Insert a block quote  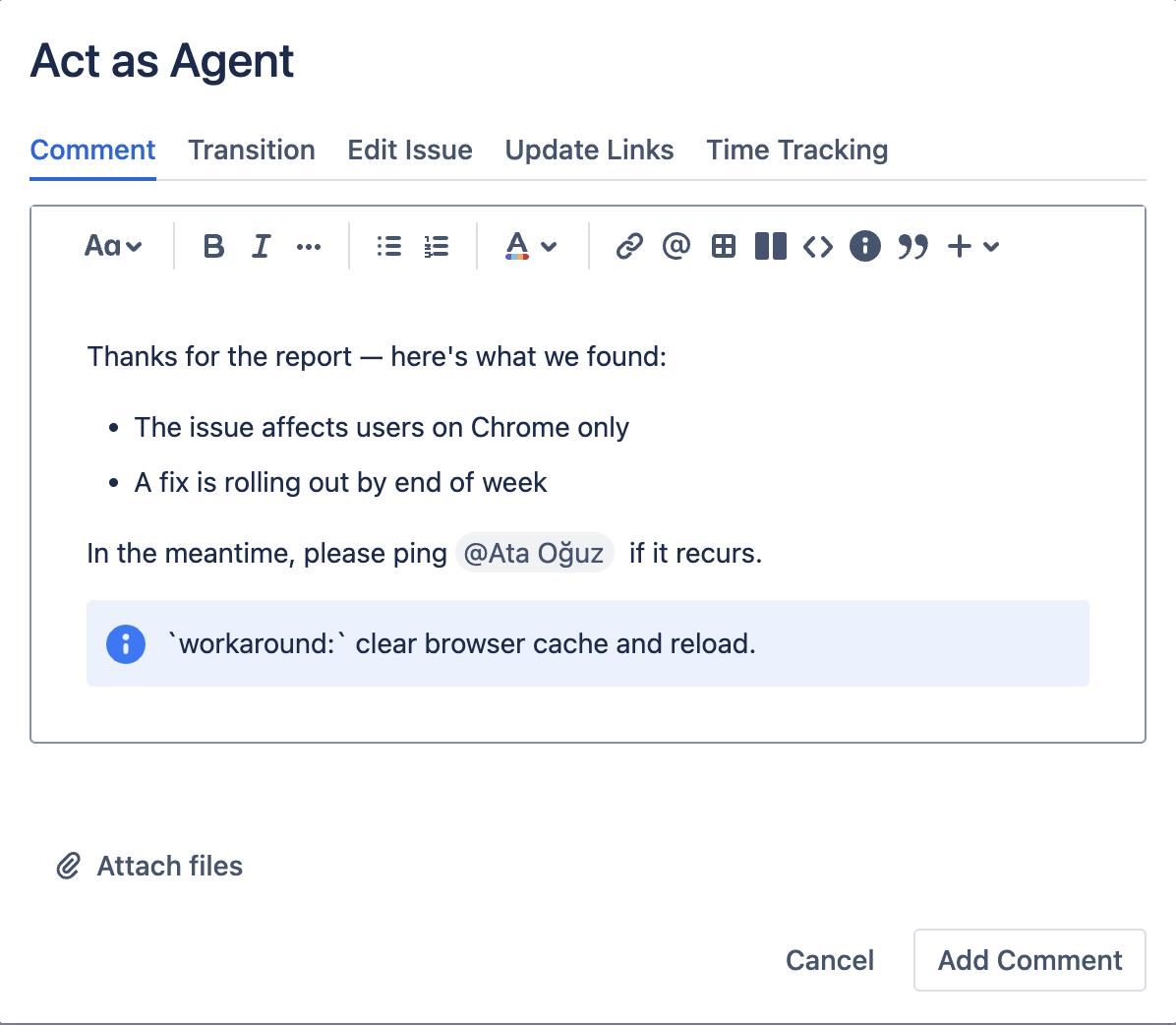[912, 246]
